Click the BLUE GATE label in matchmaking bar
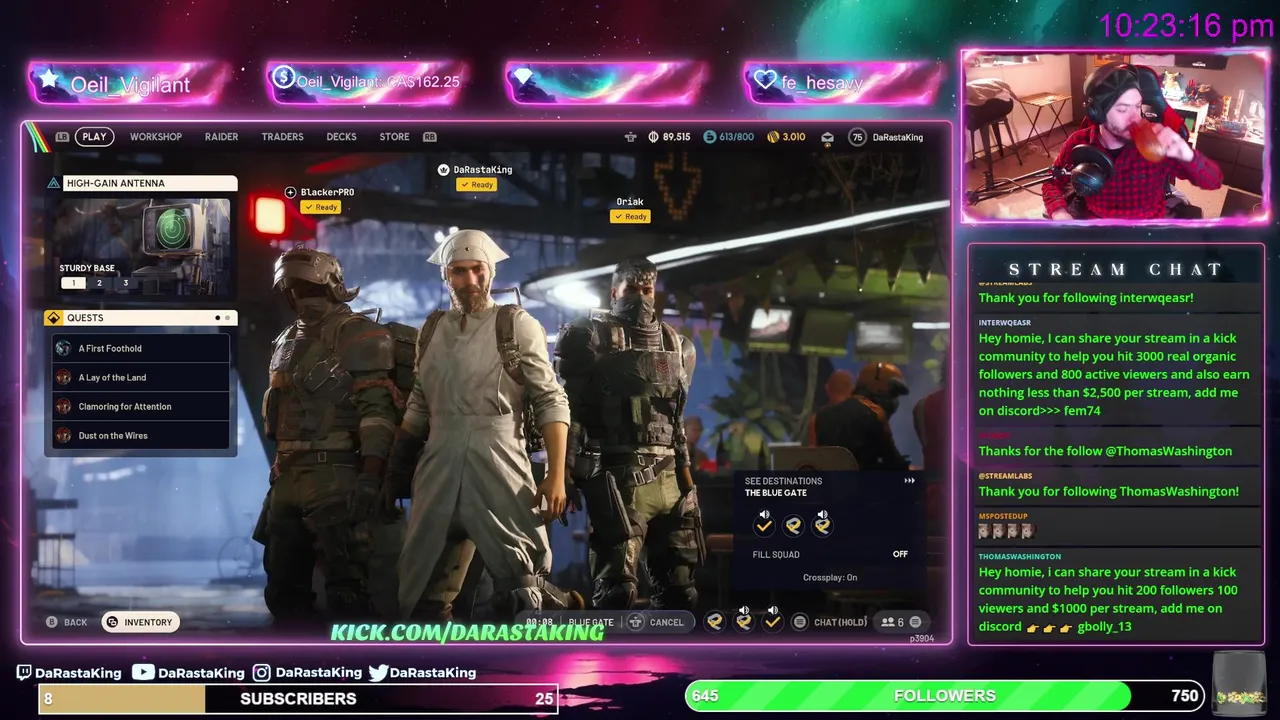This screenshot has height=720, width=1280. pyautogui.click(x=591, y=622)
